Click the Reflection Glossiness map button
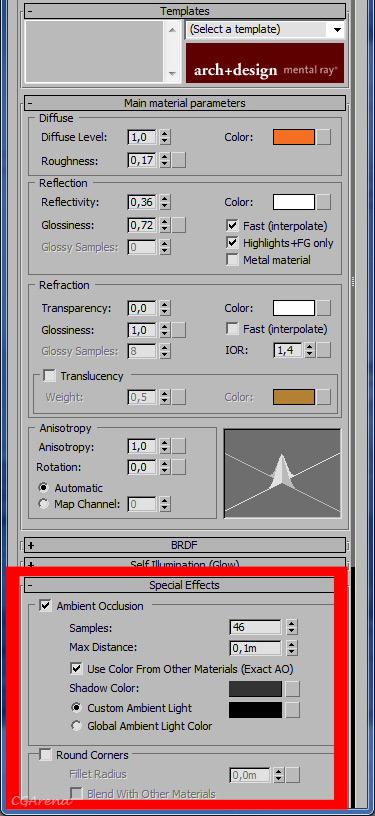The height and width of the screenshot is (816, 375). point(179,225)
